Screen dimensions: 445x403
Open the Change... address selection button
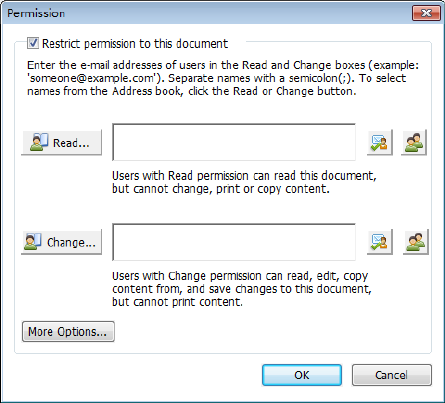[62, 242]
